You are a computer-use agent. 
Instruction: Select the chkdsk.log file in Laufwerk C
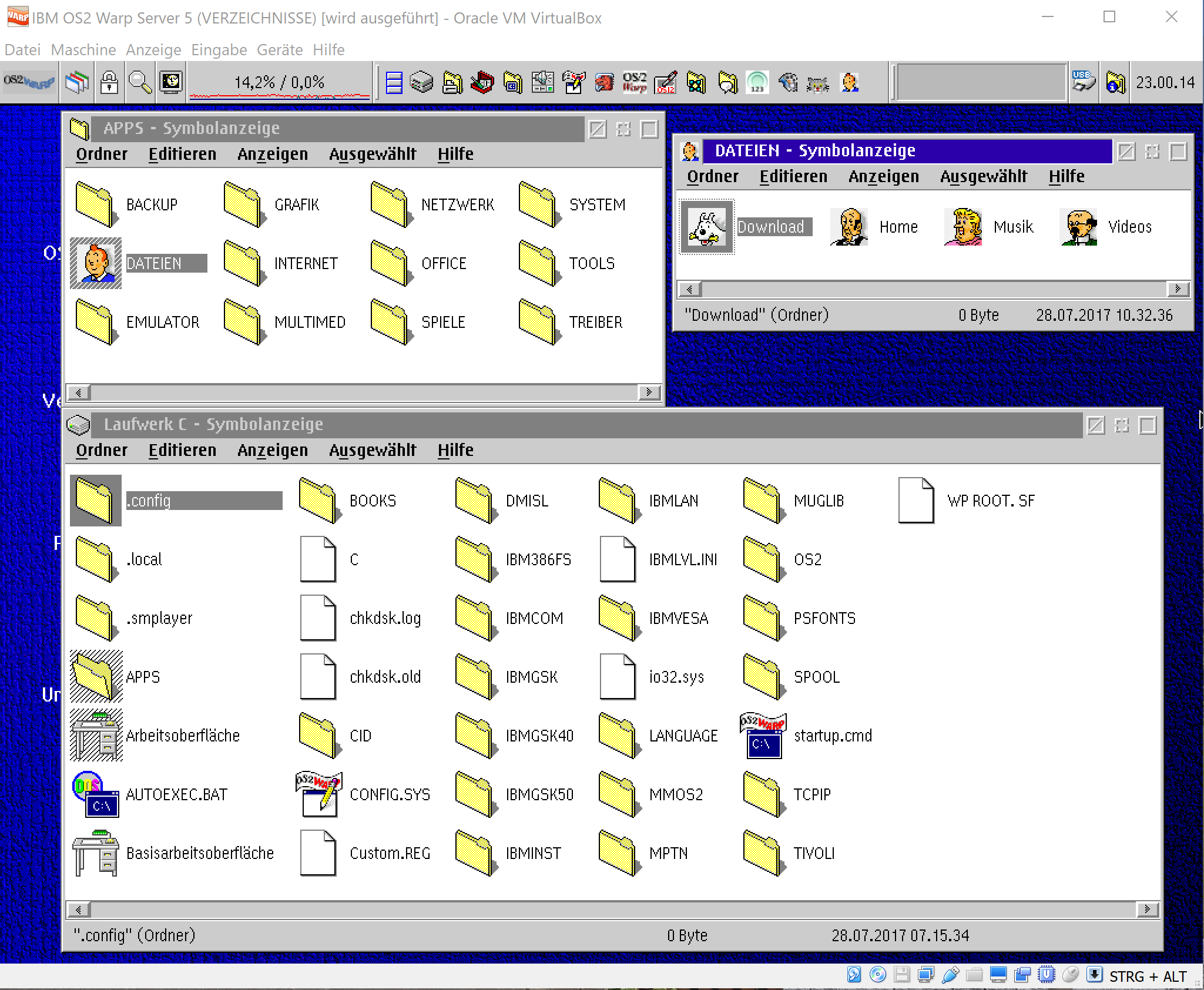(x=318, y=618)
